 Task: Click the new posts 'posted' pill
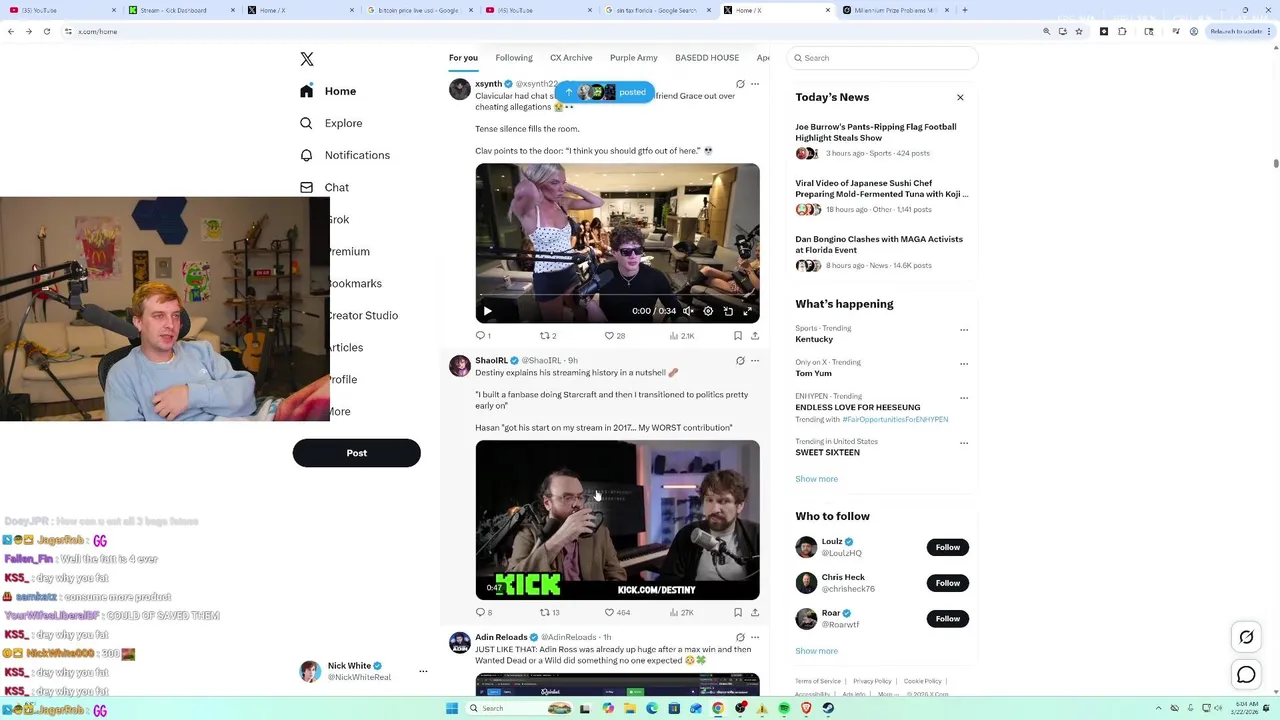coord(605,92)
